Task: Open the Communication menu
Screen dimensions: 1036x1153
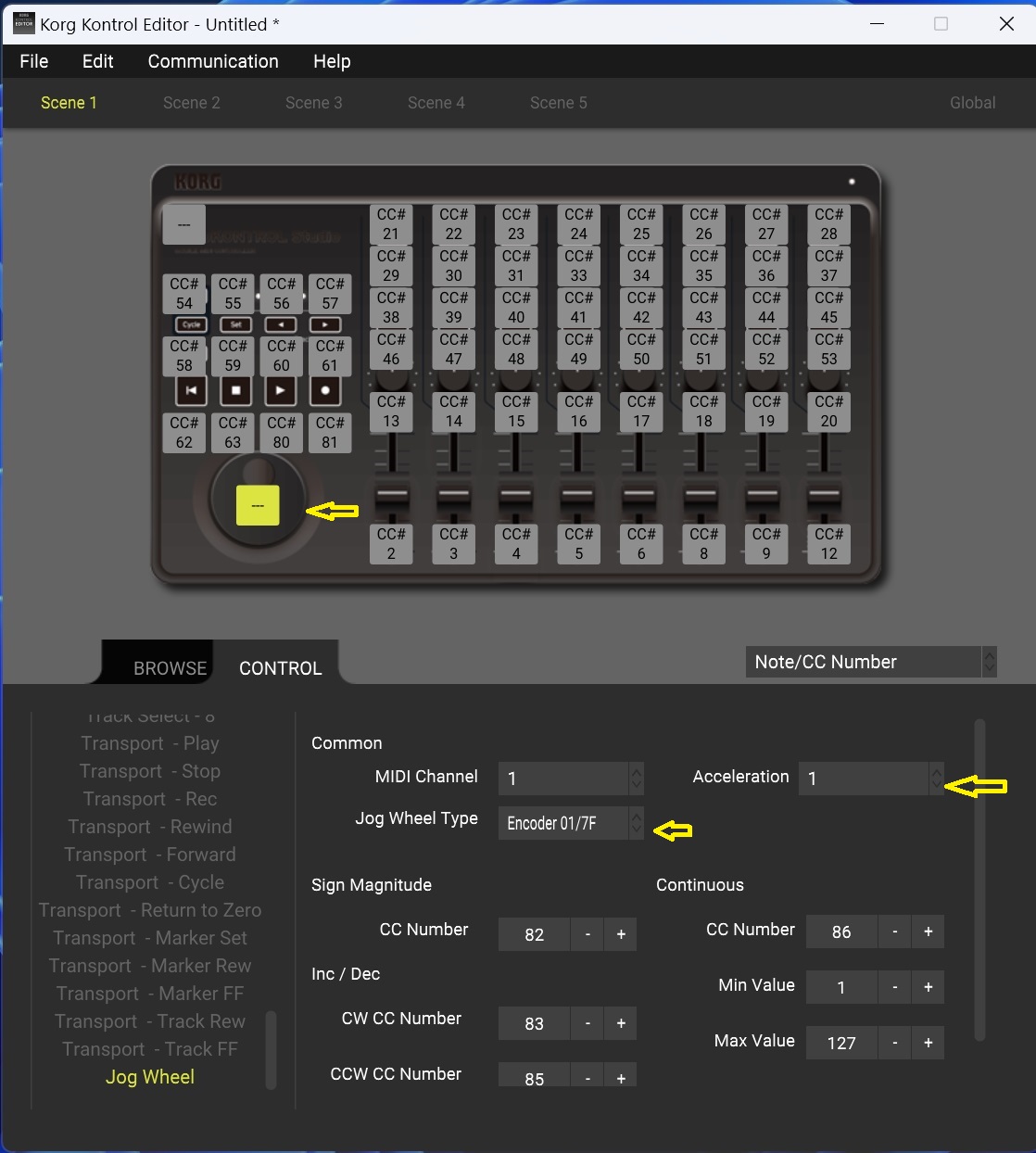Action: coord(213,61)
